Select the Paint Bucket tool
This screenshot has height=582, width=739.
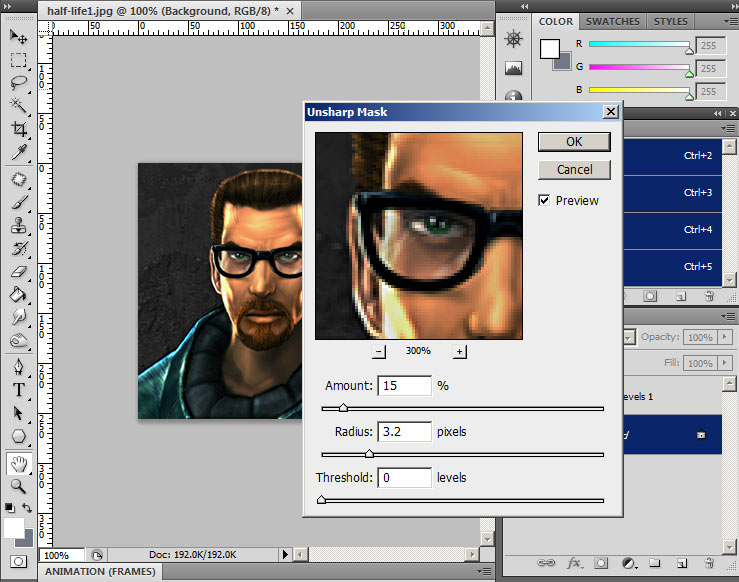18,295
